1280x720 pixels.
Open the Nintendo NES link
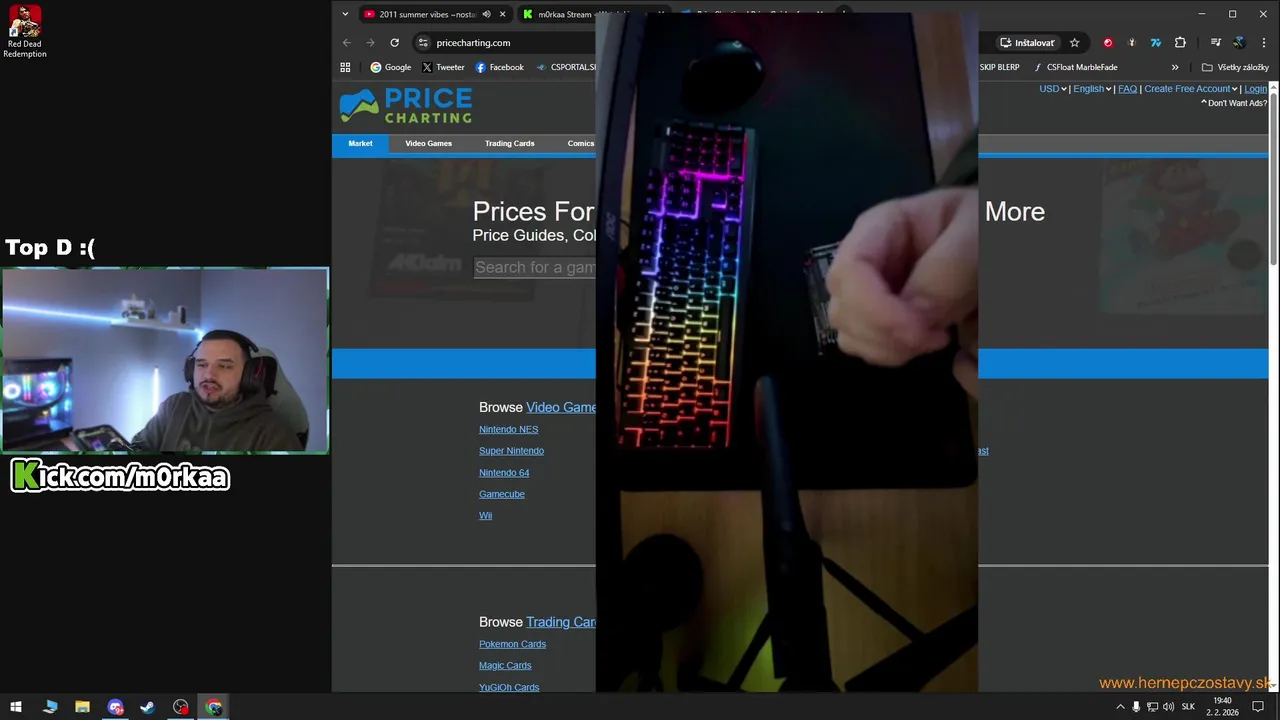pyautogui.click(x=508, y=430)
